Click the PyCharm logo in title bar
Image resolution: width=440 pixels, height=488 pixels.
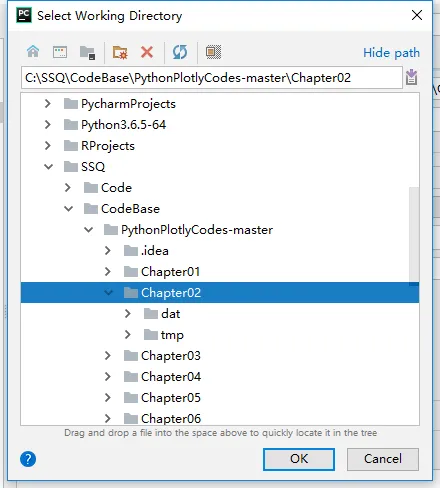[24, 15]
